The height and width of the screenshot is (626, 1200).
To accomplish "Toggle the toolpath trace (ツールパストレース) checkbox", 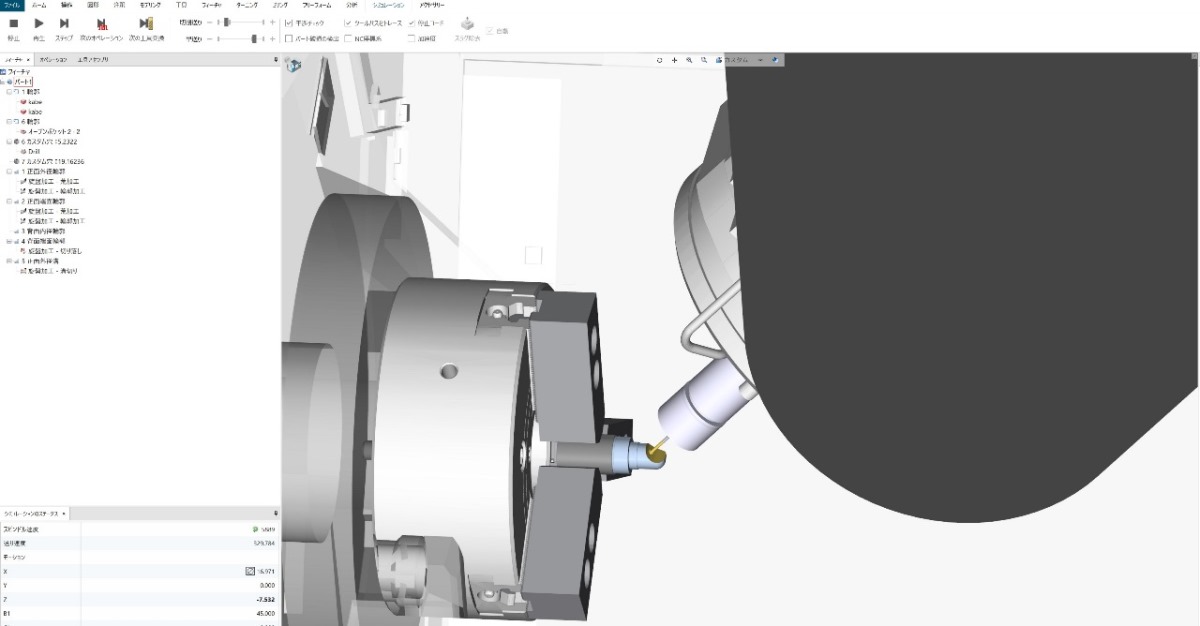I will pyautogui.click(x=348, y=22).
